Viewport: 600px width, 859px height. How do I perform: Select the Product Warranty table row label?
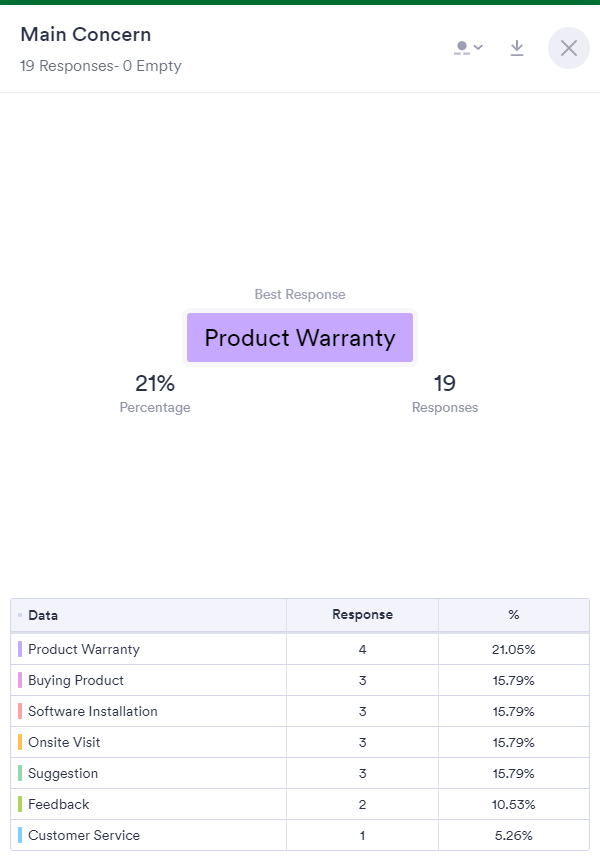point(84,649)
